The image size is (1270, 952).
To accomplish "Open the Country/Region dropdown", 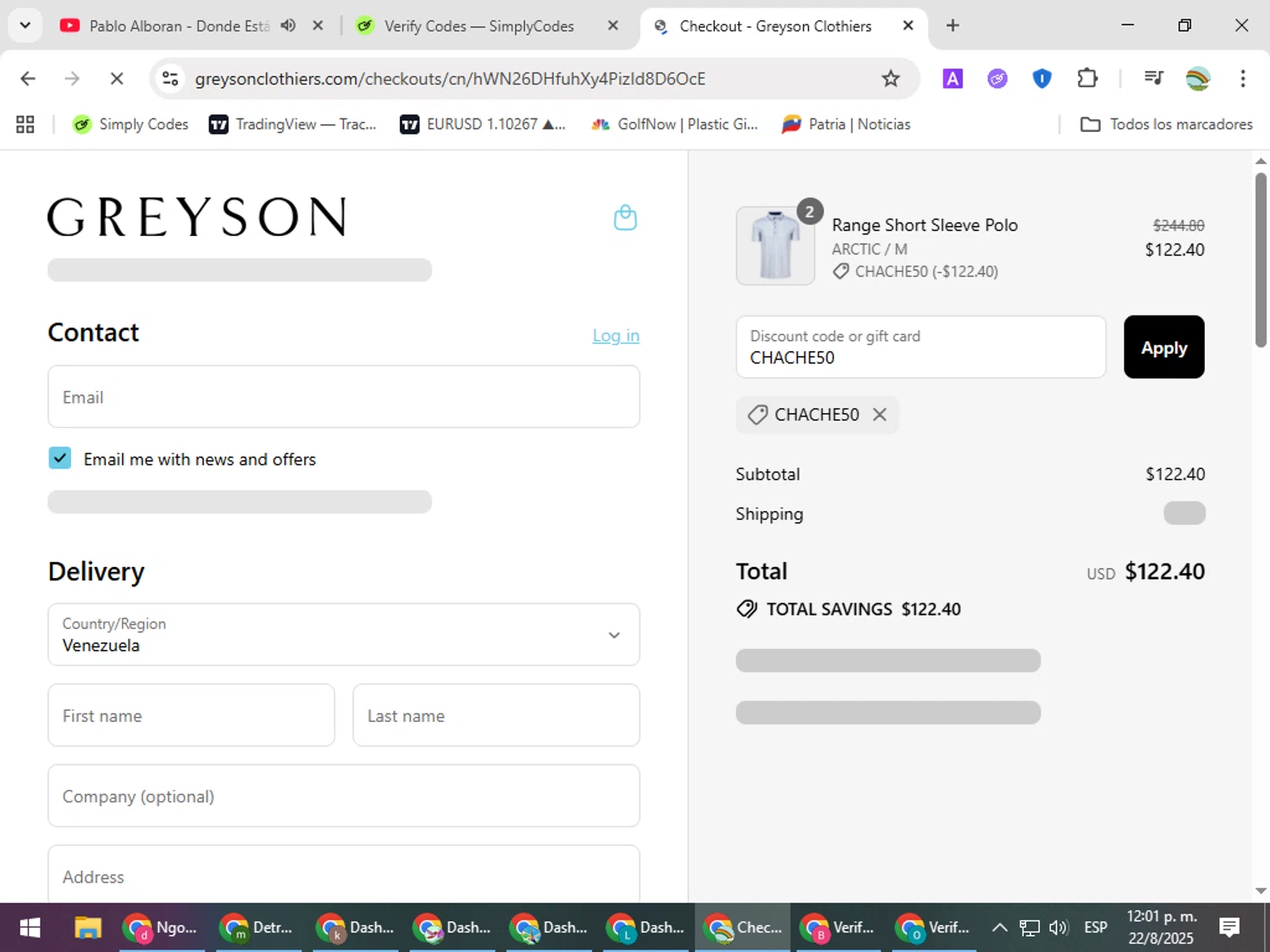I will tap(344, 635).
